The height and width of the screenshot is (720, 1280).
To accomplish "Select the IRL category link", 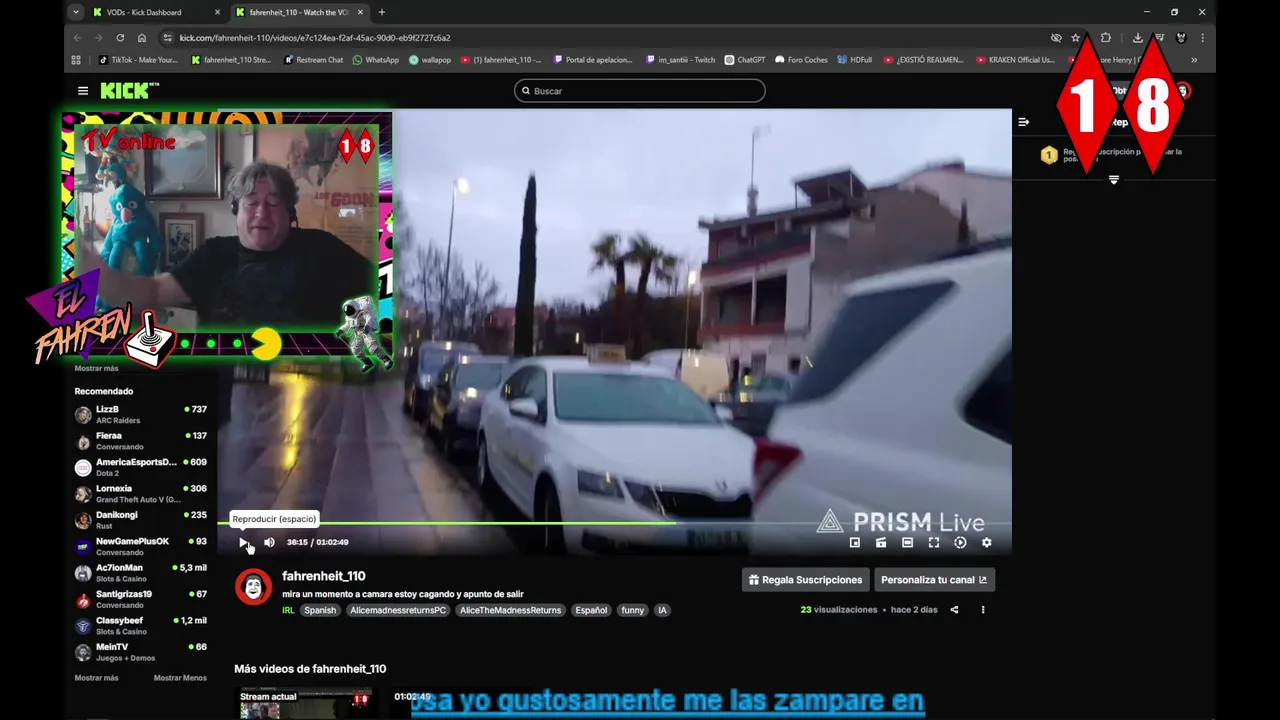I will 288,610.
